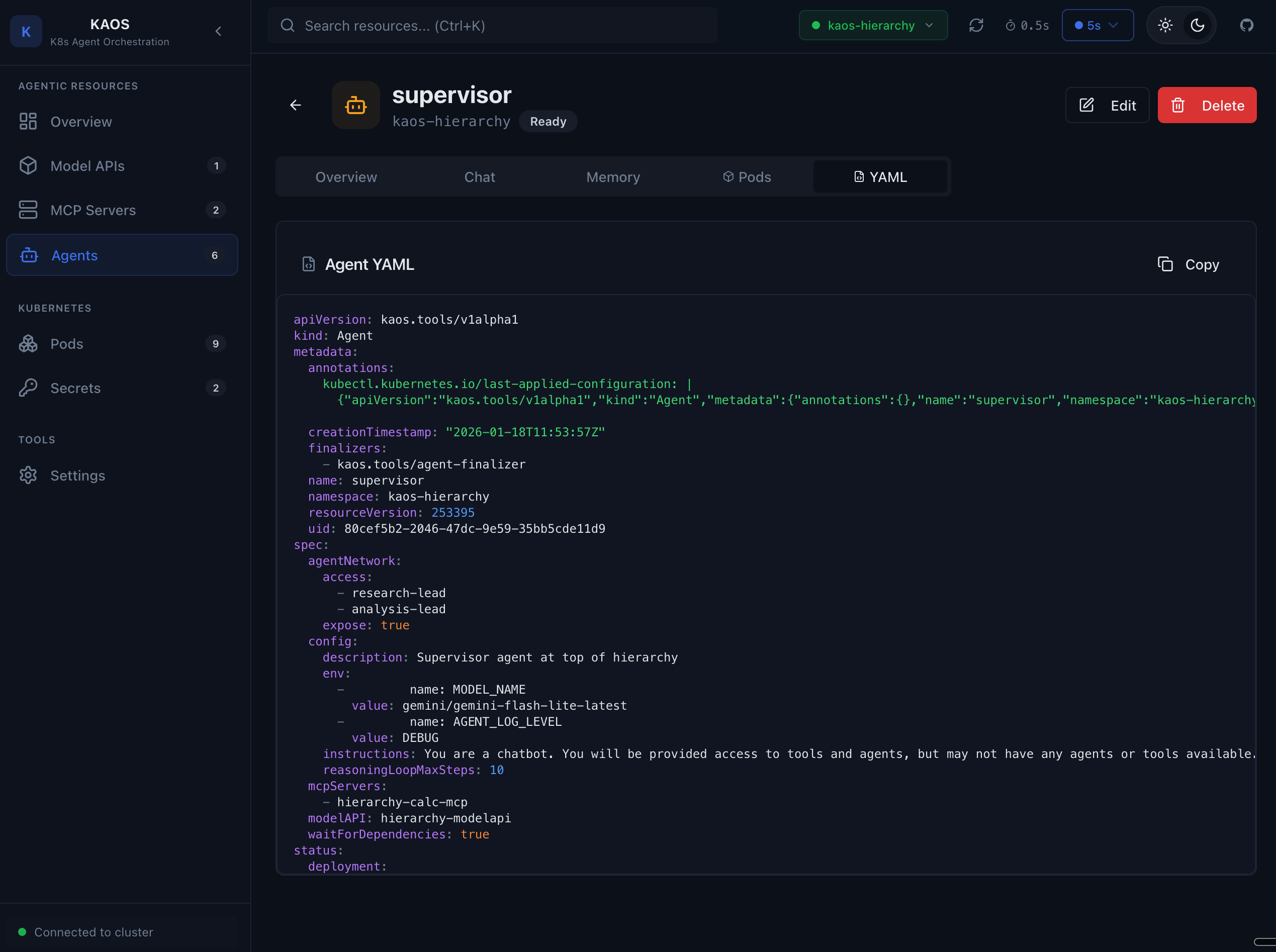Focus the Search resources field
Image resolution: width=1276 pixels, height=952 pixels.
(x=493, y=25)
